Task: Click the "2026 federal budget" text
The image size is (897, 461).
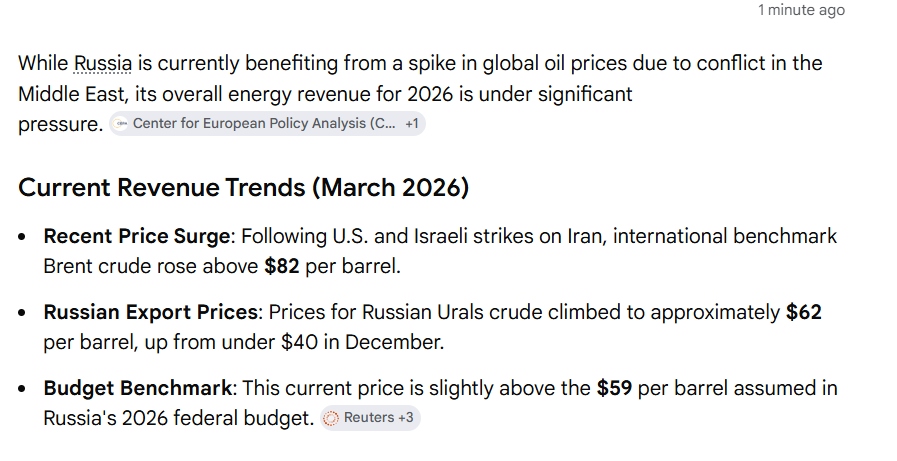Action: [217, 419]
